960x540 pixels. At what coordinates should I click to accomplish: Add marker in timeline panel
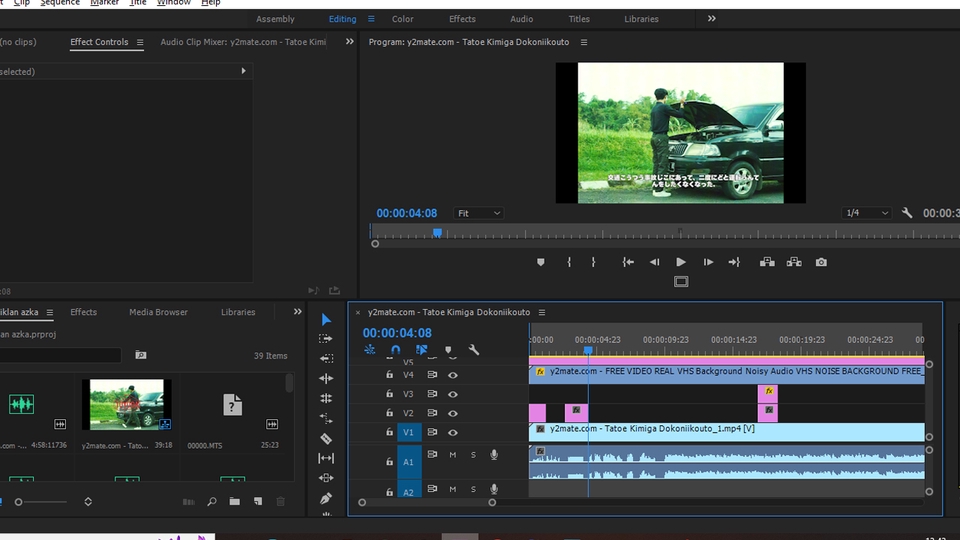pyautogui.click(x=448, y=350)
